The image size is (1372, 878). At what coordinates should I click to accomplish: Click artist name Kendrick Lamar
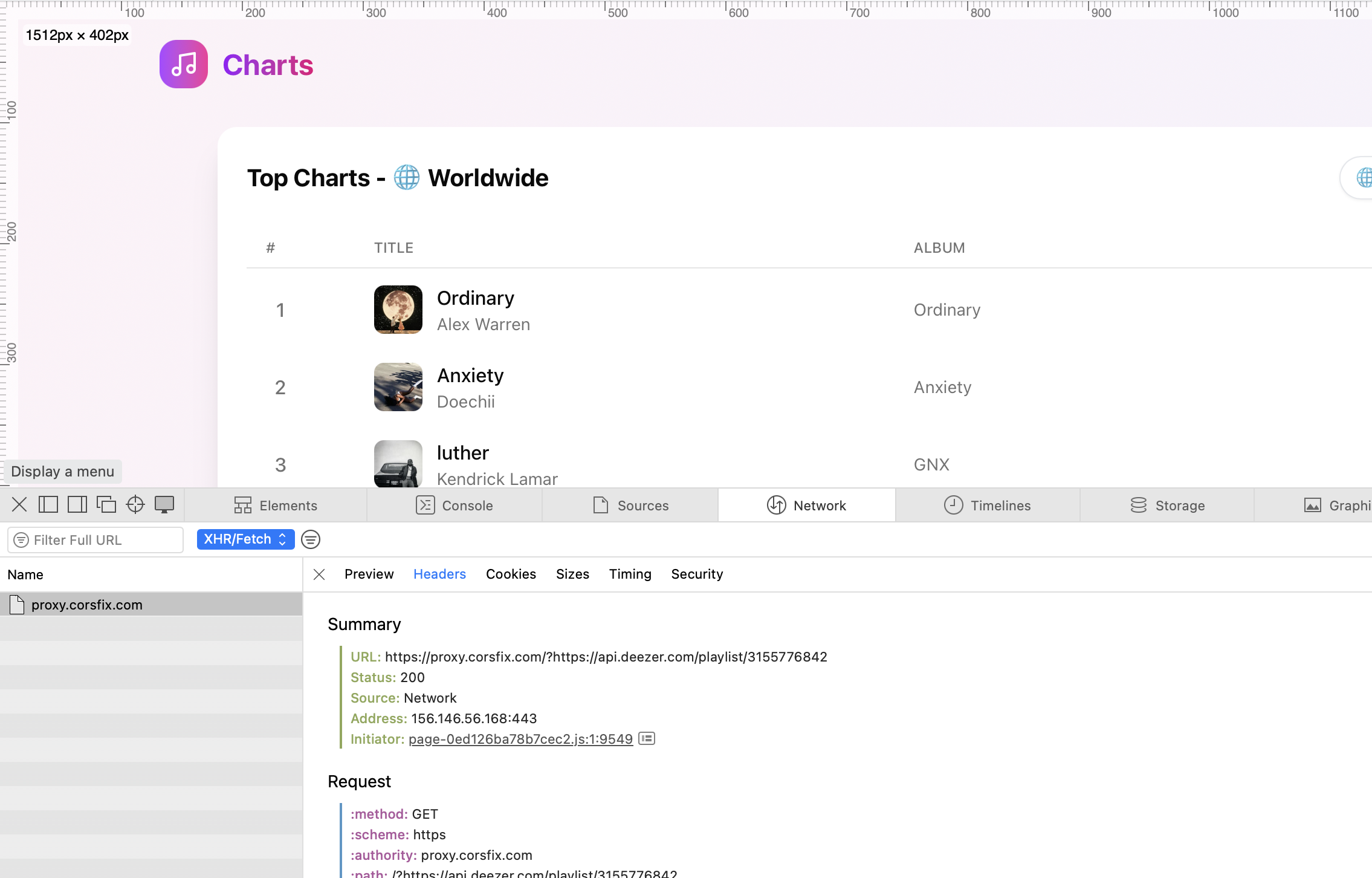click(497, 479)
